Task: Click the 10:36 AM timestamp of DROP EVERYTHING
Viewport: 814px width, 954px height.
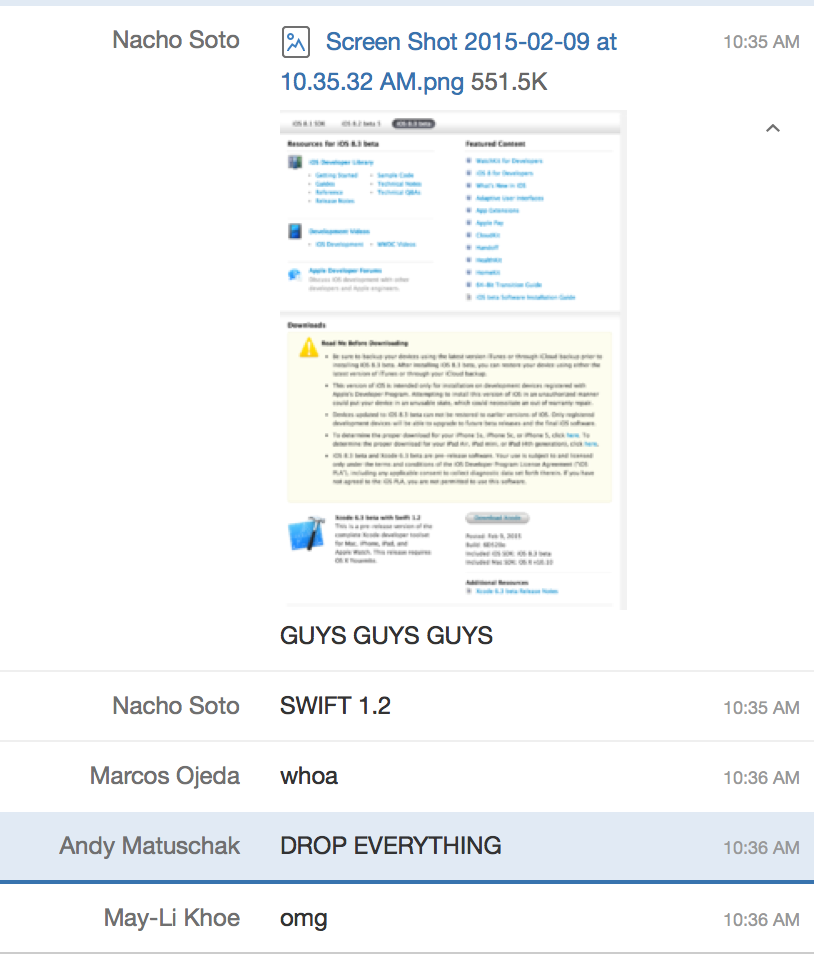Action: pos(761,848)
